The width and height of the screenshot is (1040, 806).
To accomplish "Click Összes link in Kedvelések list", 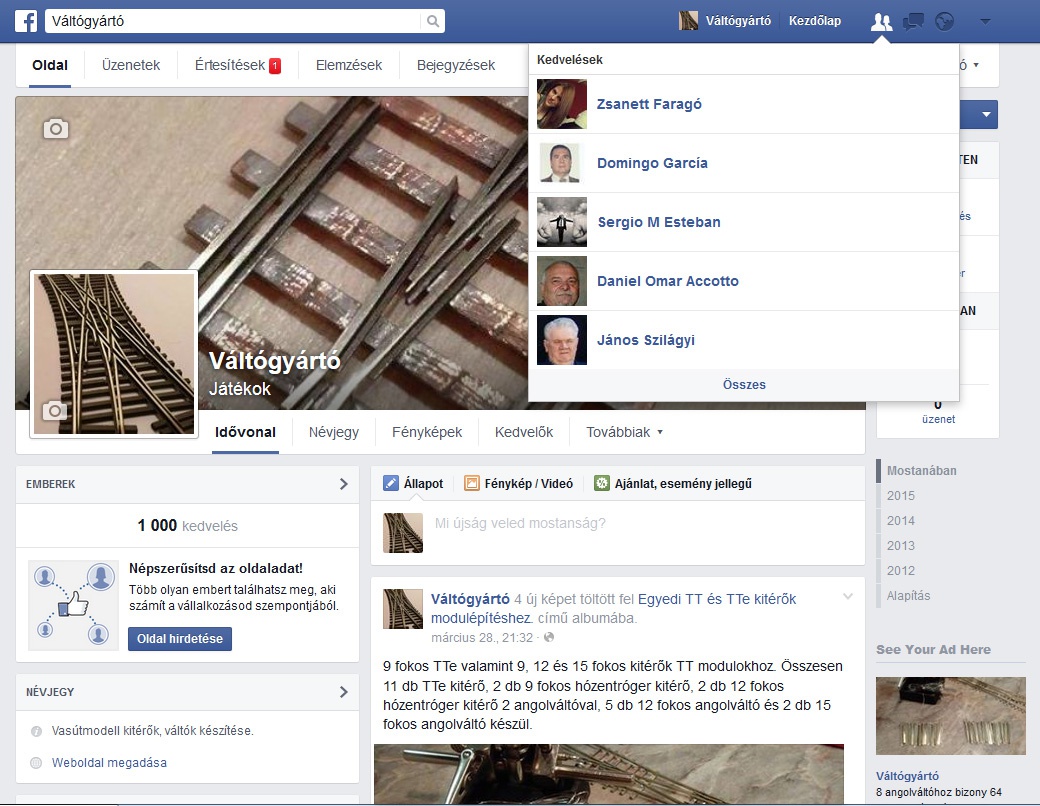I will point(744,385).
